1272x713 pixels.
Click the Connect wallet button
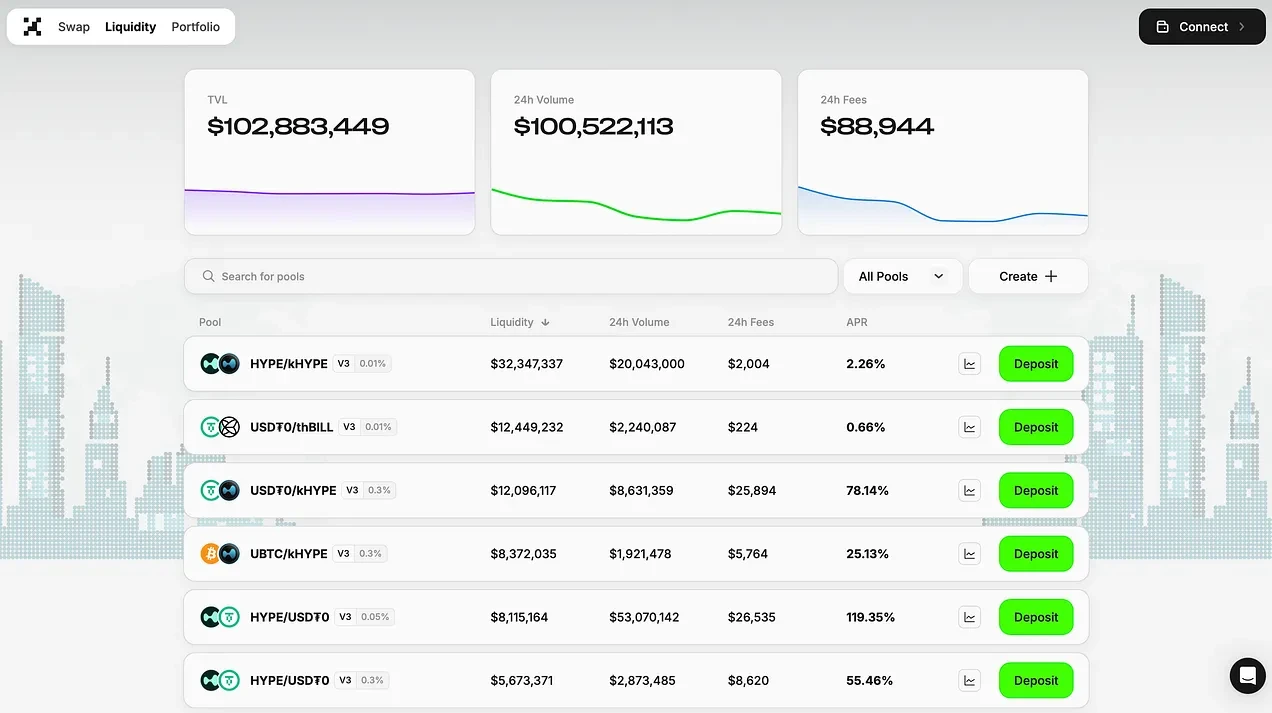(1201, 26)
